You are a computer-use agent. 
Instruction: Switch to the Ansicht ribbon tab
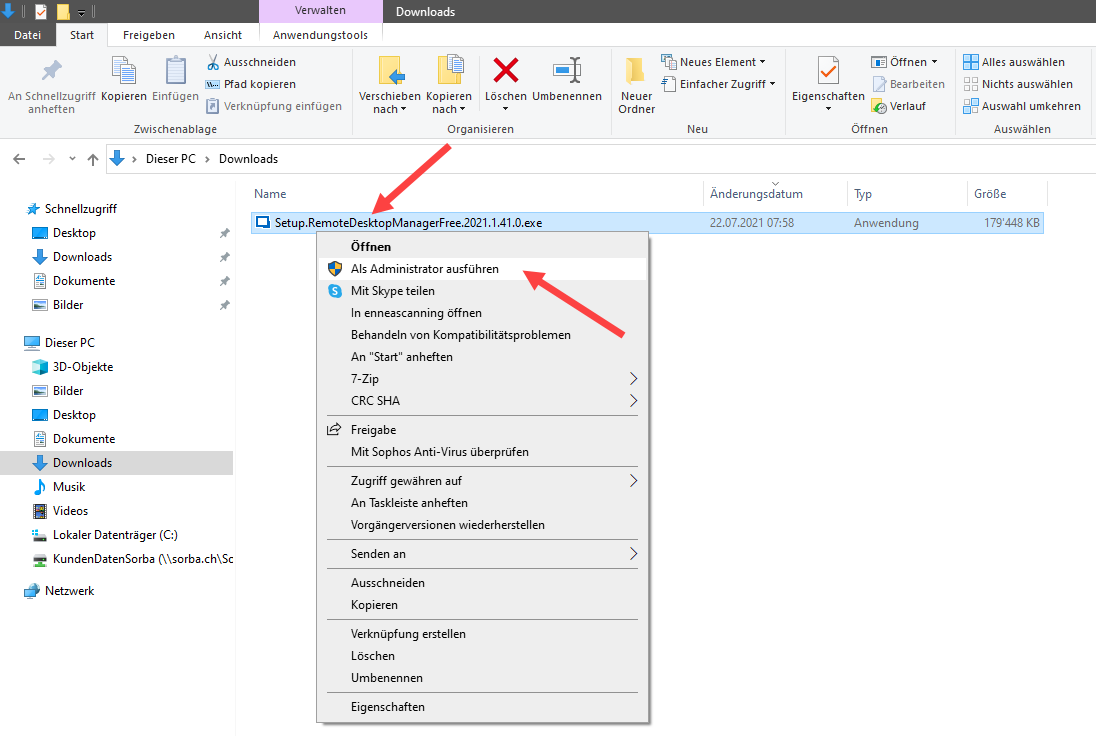pyautogui.click(x=223, y=35)
